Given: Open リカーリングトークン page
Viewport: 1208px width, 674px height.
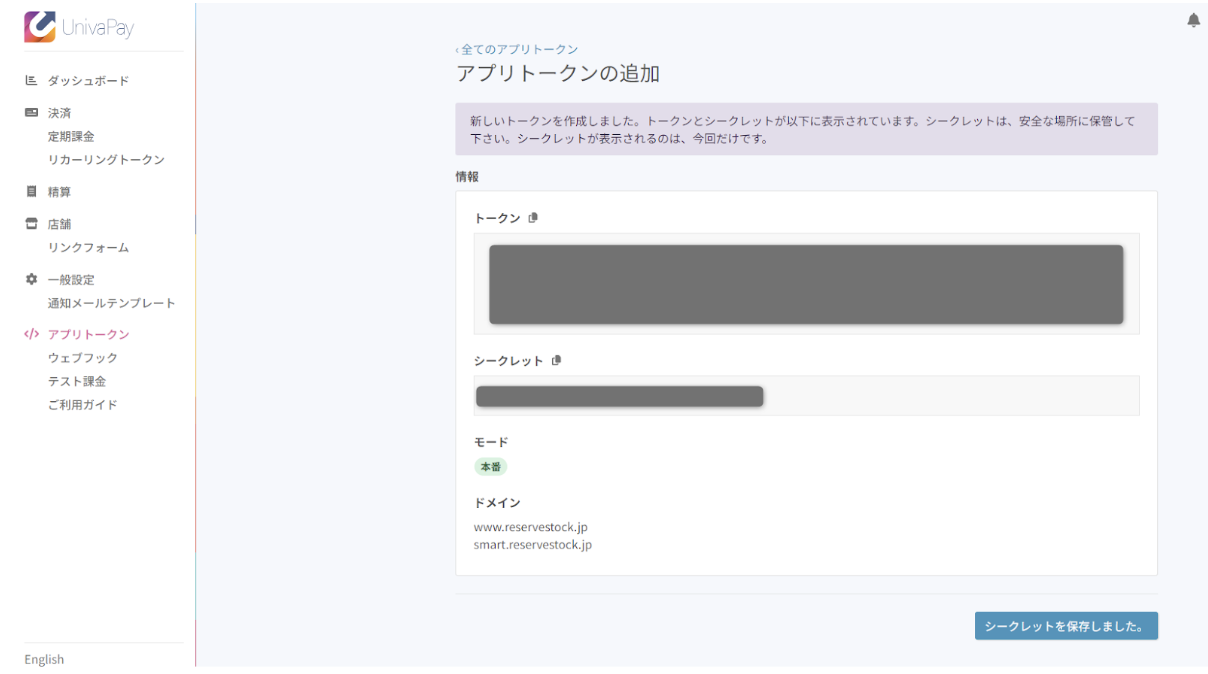Looking at the screenshot, I should pyautogui.click(x=106, y=160).
